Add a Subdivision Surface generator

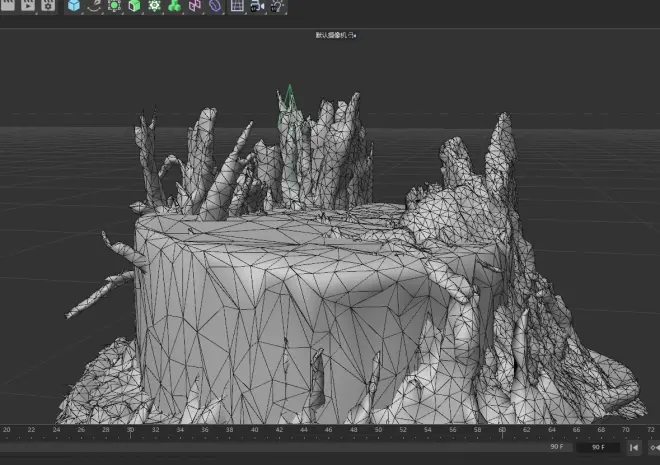click(114, 6)
